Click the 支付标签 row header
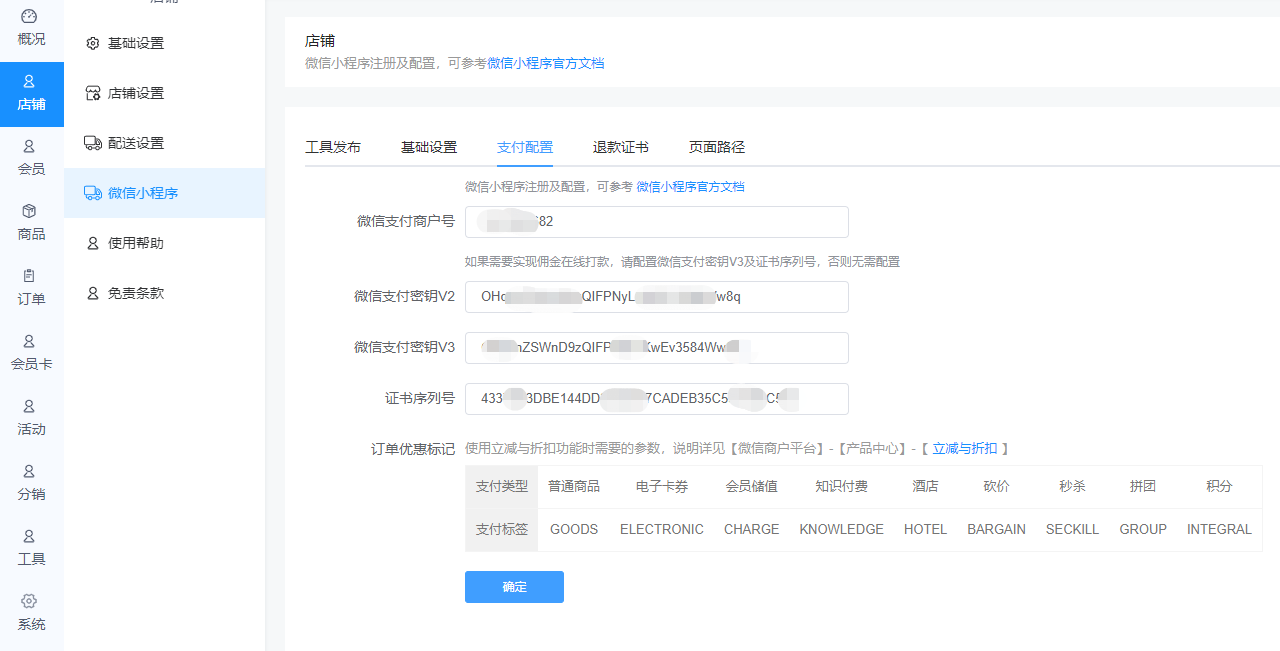 point(501,529)
